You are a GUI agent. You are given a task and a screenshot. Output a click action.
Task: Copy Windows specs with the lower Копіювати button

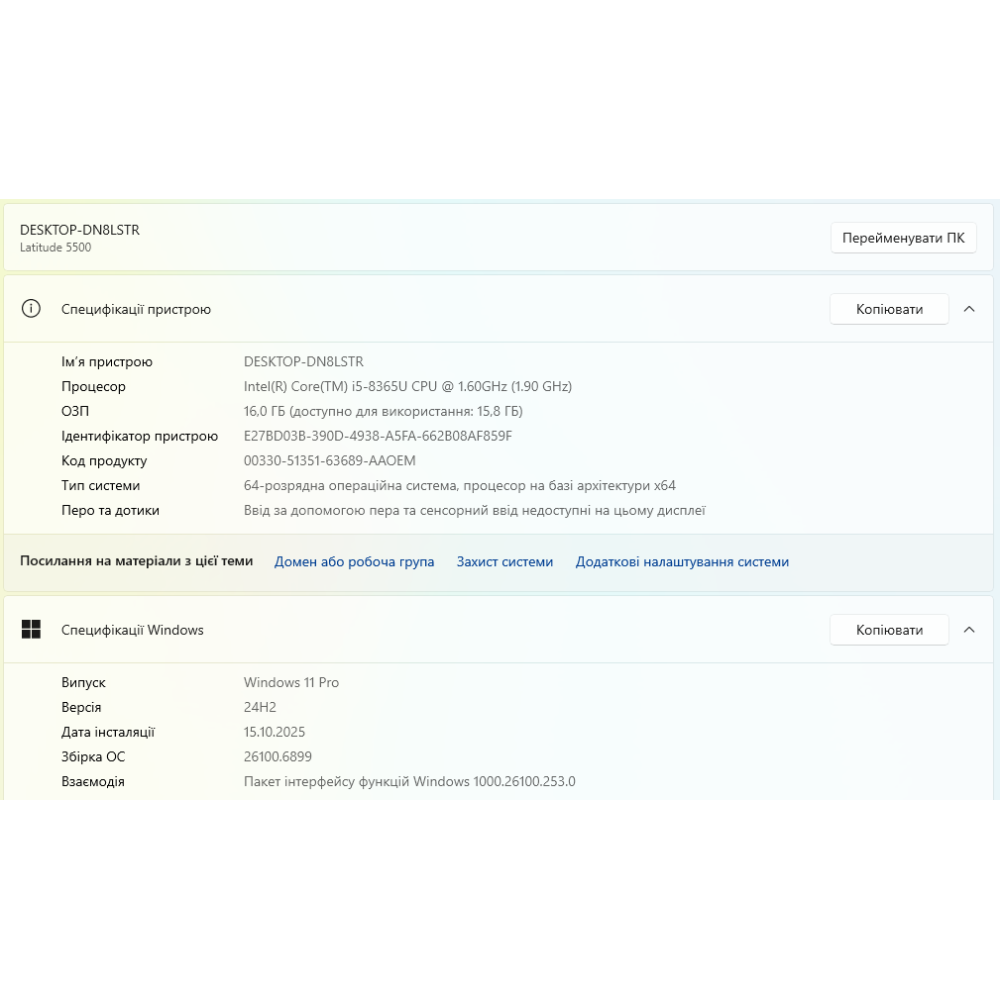[889, 630]
